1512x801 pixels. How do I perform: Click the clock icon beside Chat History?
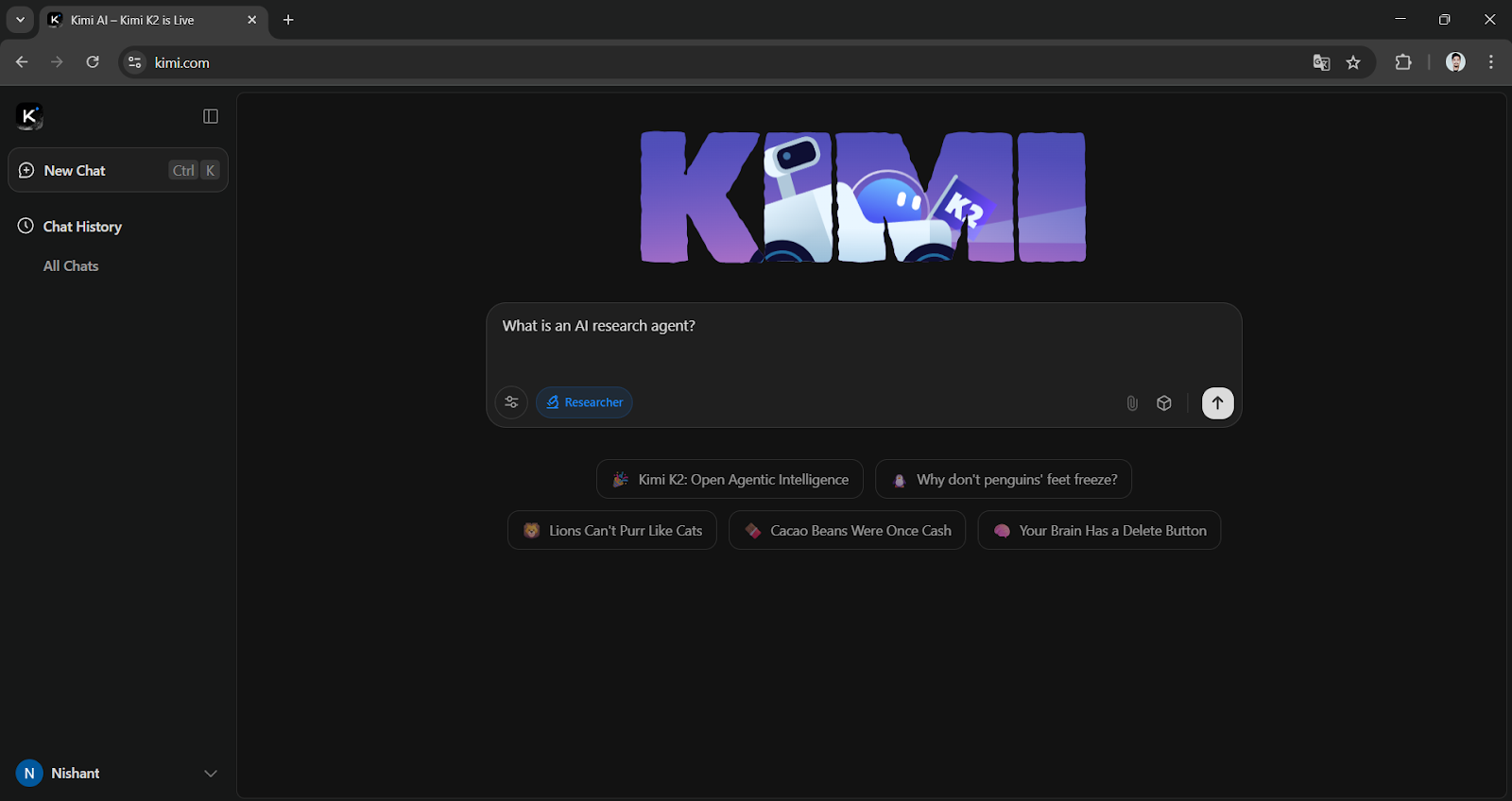tap(26, 226)
